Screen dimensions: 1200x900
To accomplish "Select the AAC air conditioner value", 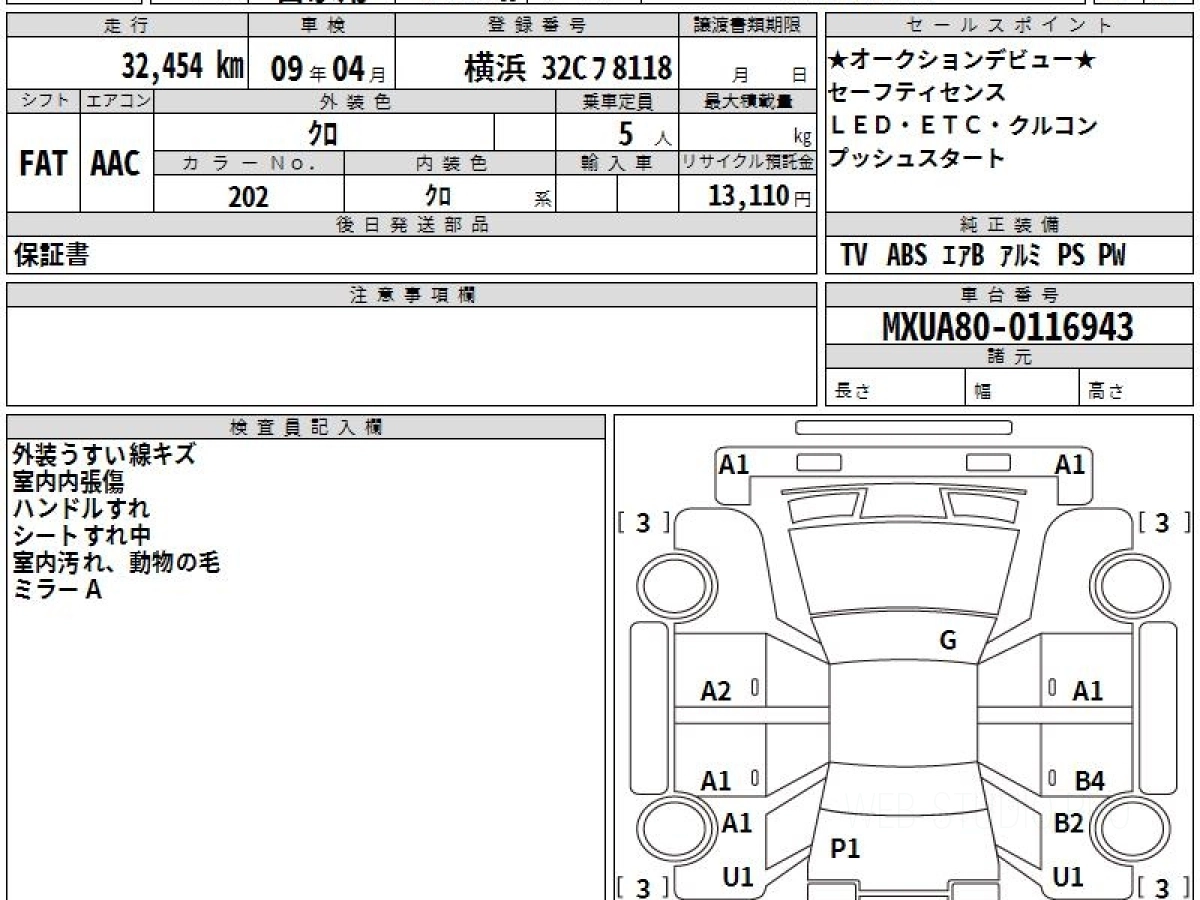I will [116, 164].
